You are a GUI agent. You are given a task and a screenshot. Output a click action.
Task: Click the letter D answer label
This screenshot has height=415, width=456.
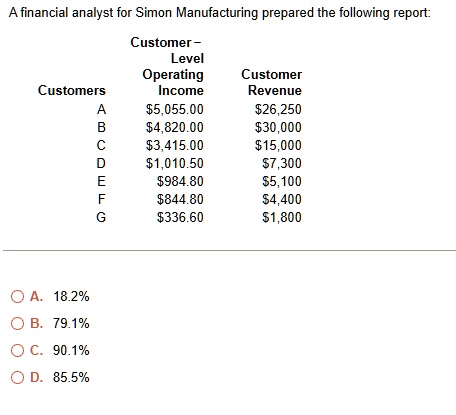(36, 377)
